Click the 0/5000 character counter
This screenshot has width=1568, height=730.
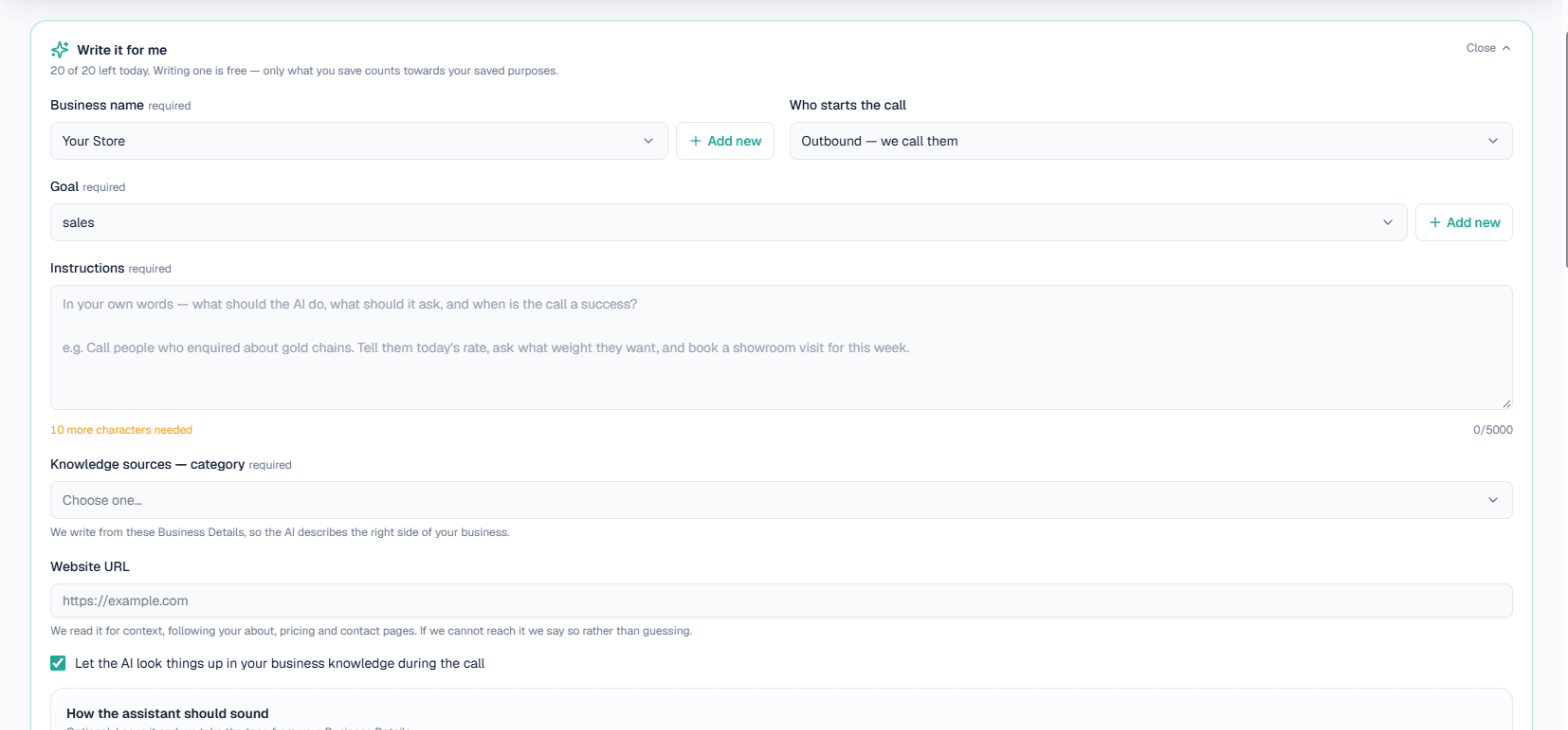(x=1492, y=430)
